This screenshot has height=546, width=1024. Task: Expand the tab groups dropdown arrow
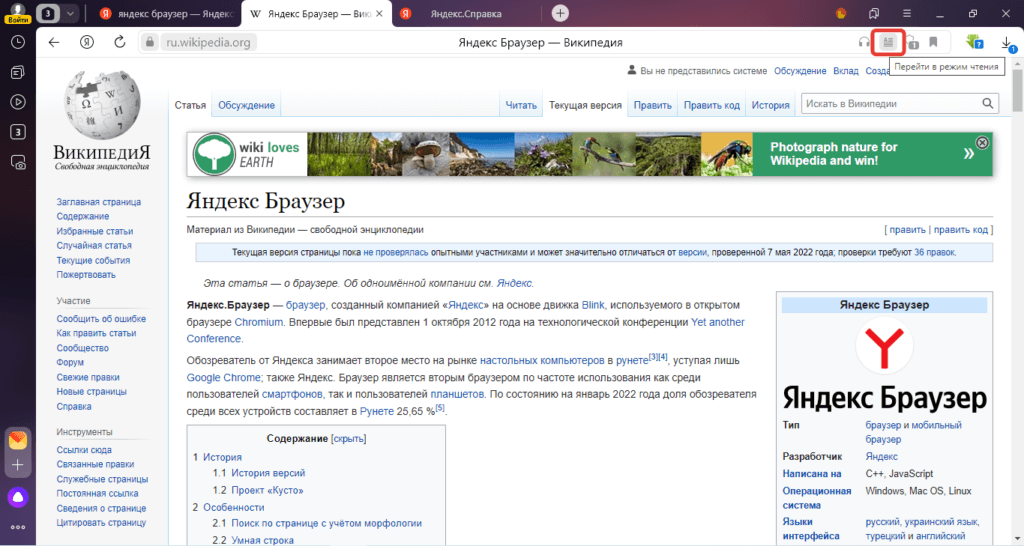pos(70,13)
